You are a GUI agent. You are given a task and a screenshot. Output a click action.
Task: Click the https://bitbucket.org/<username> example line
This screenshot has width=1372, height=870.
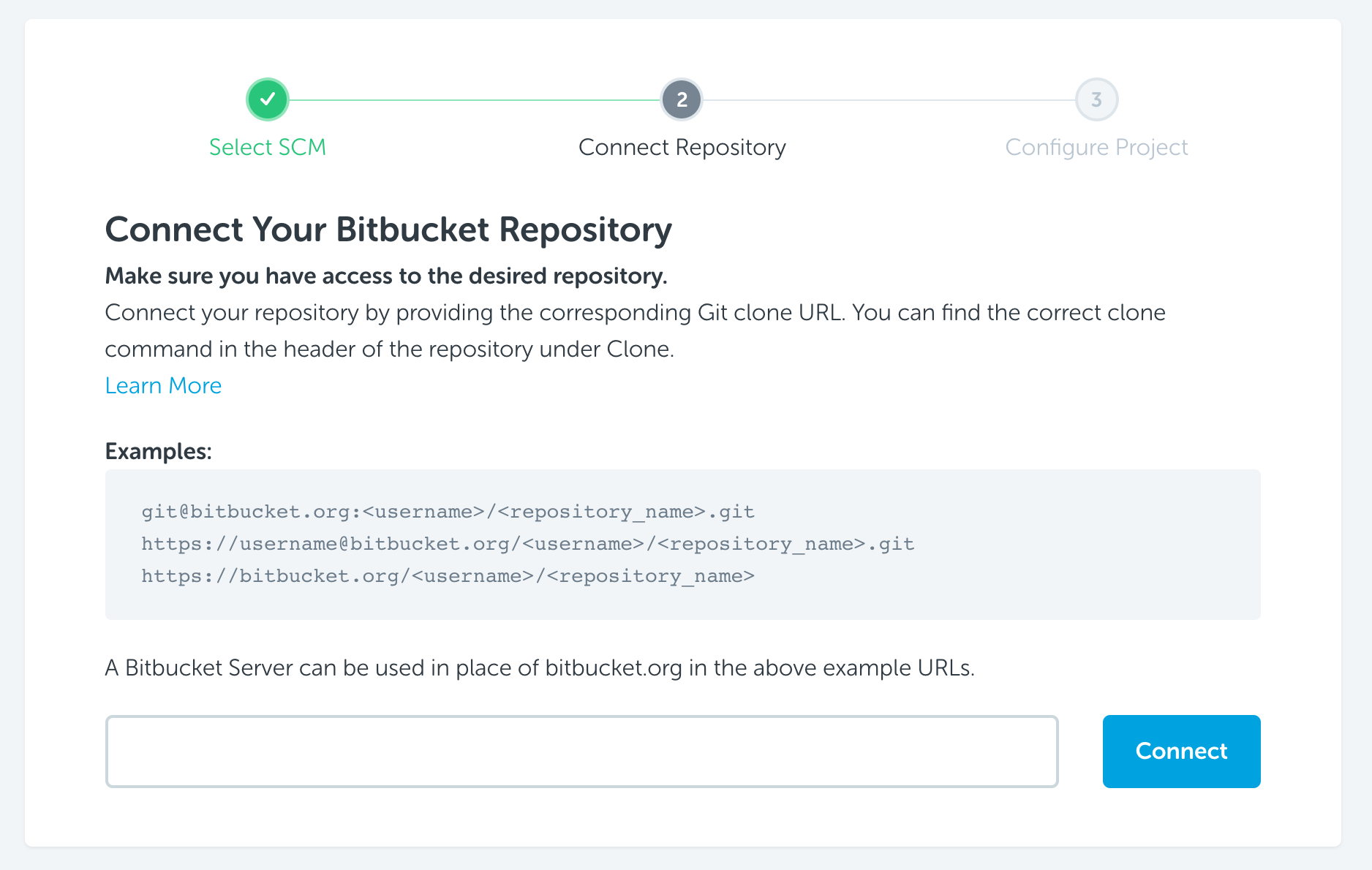pyautogui.click(x=448, y=576)
